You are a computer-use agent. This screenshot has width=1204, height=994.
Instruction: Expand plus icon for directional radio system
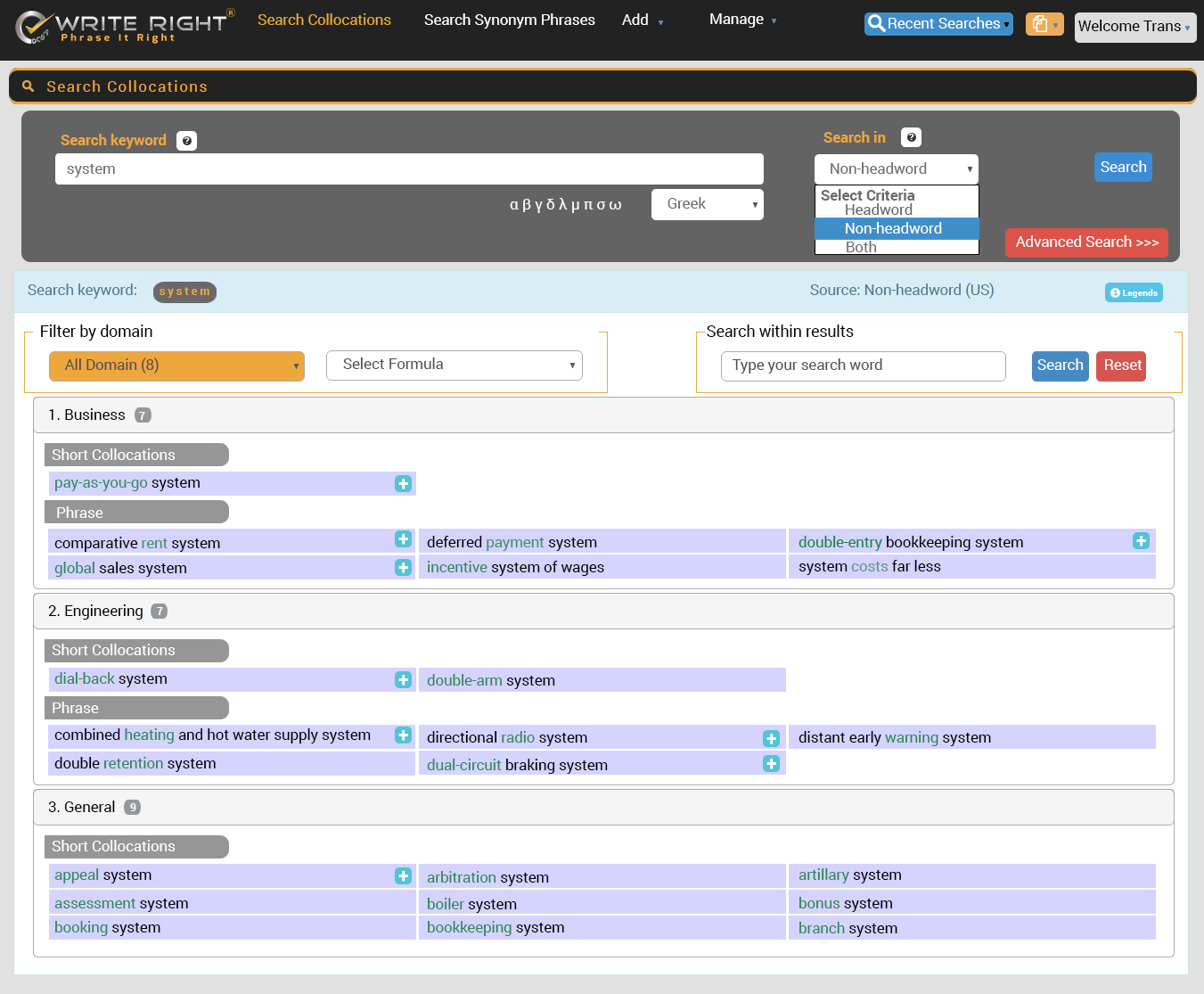tap(771, 738)
